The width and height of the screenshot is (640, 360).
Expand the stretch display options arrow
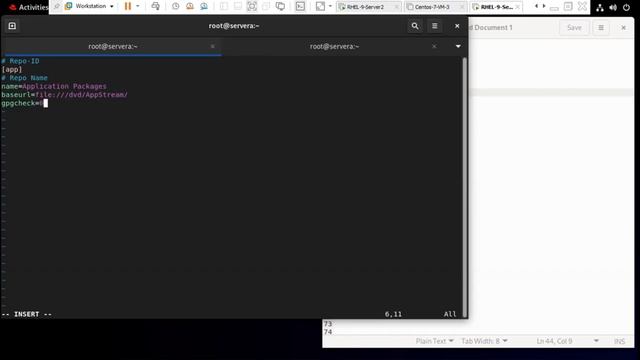coord(330,6)
